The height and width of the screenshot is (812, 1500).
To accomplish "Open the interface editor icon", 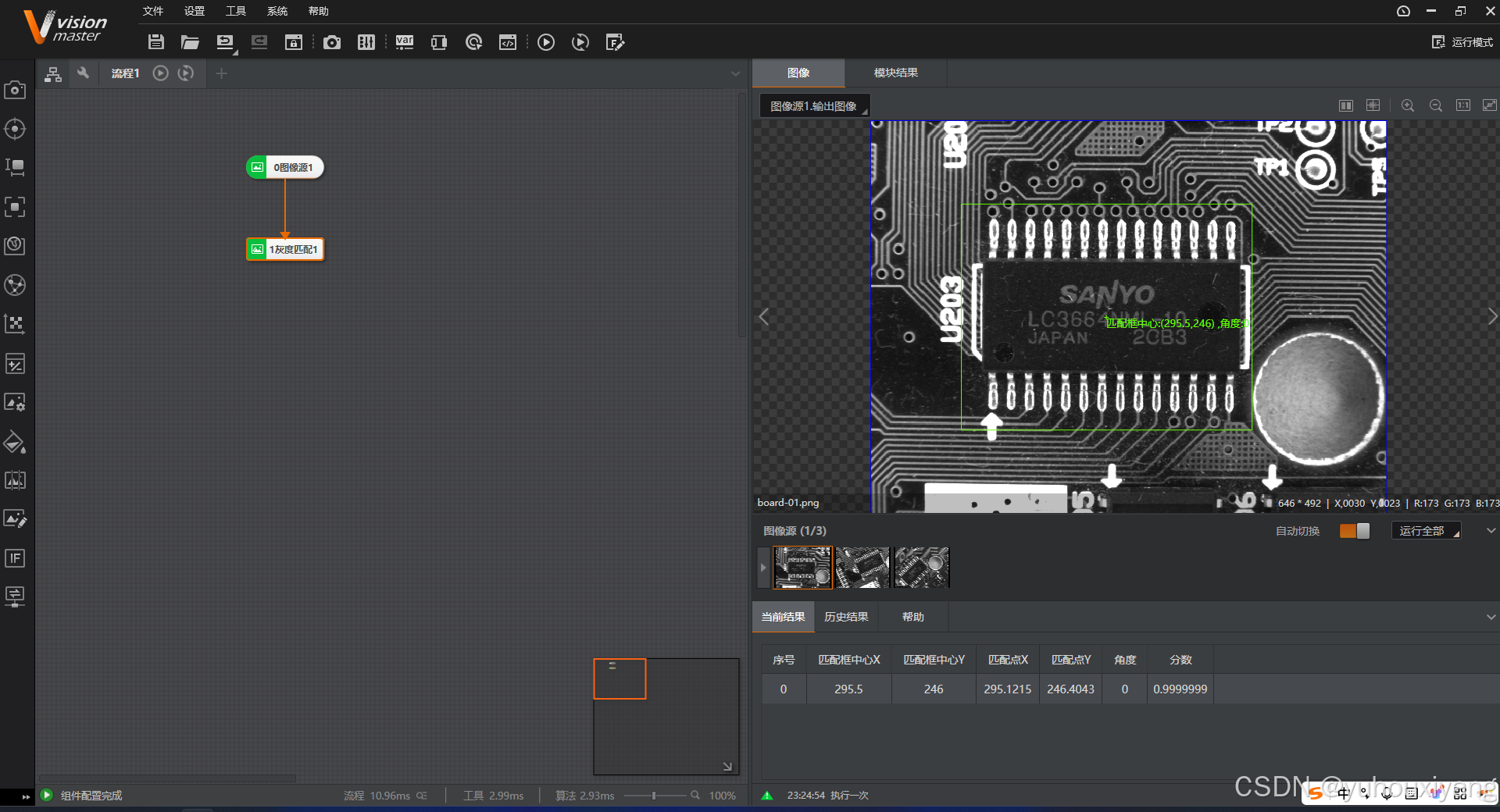I will pyautogui.click(x=615, y=42).
